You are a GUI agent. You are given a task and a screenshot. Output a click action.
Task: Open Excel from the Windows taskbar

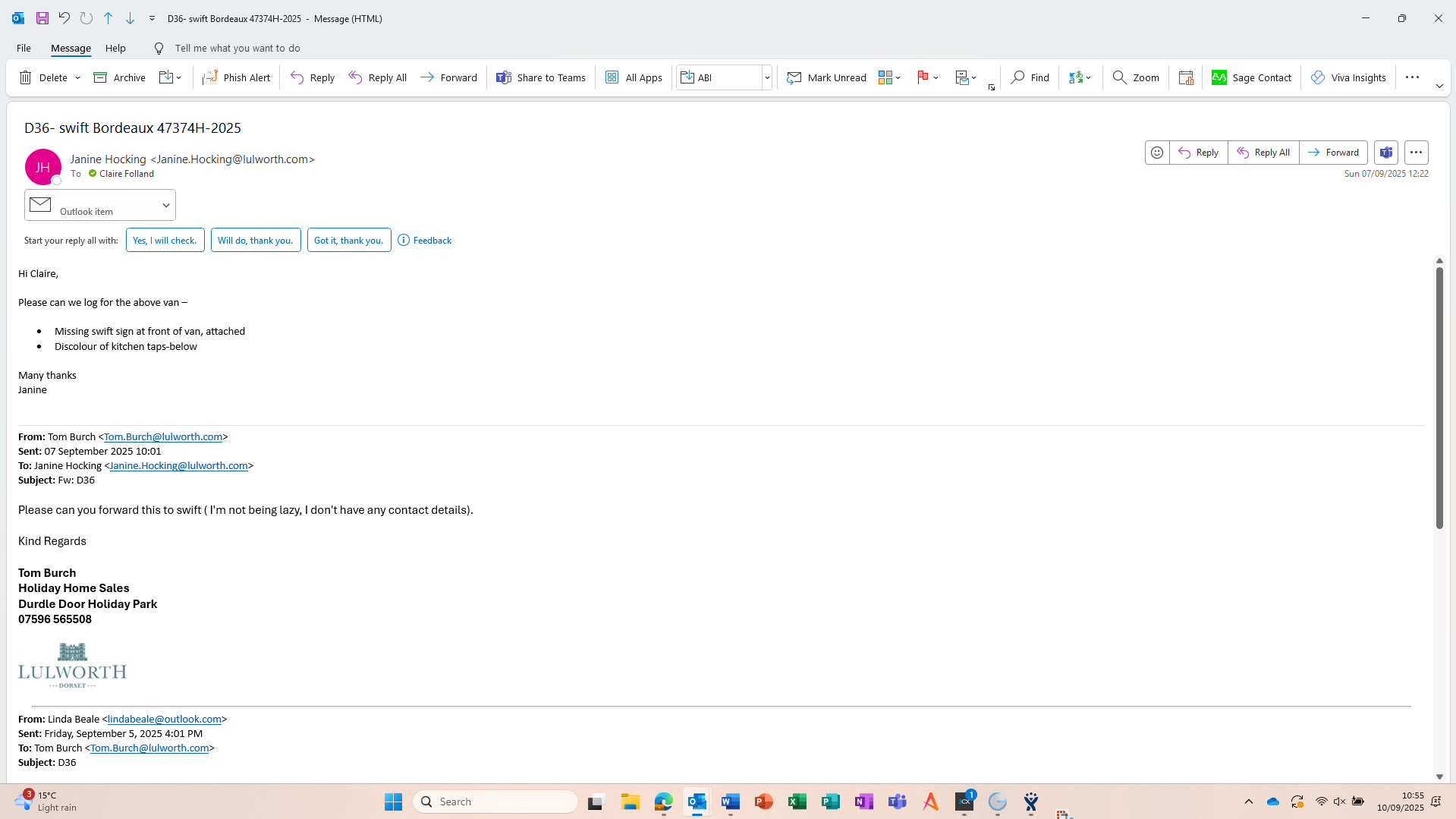[797, 802]
